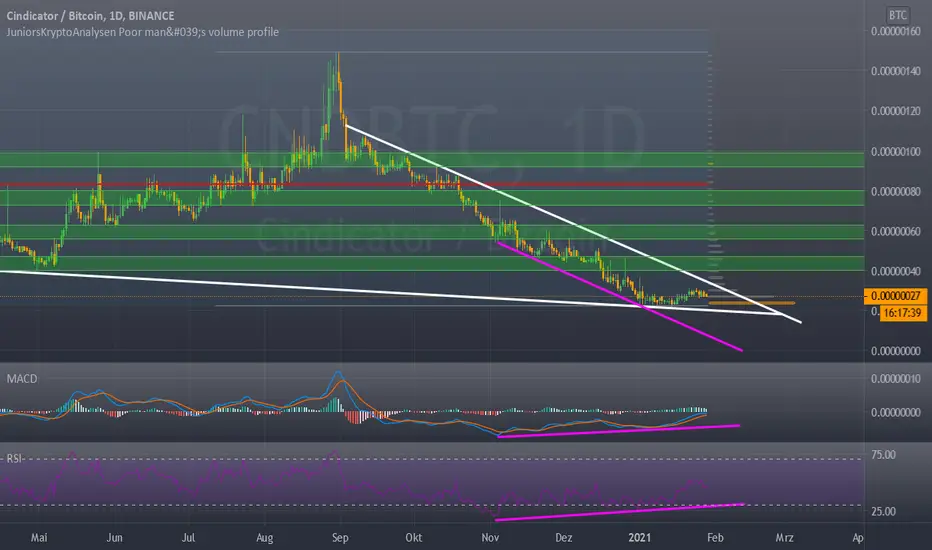This screenshot has width=932, height=550.
Task: Click the BTC currency button
Action: (x=898, y=15)
